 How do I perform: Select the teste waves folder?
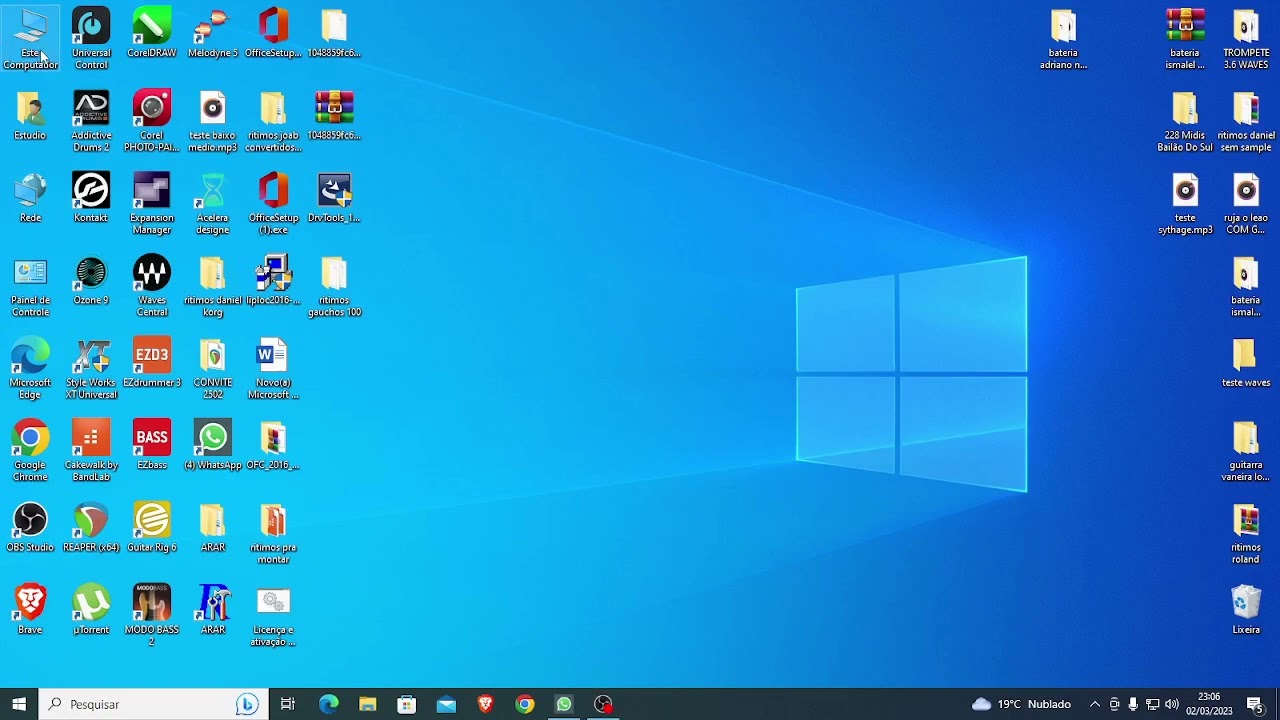[x=1246, y=363]
